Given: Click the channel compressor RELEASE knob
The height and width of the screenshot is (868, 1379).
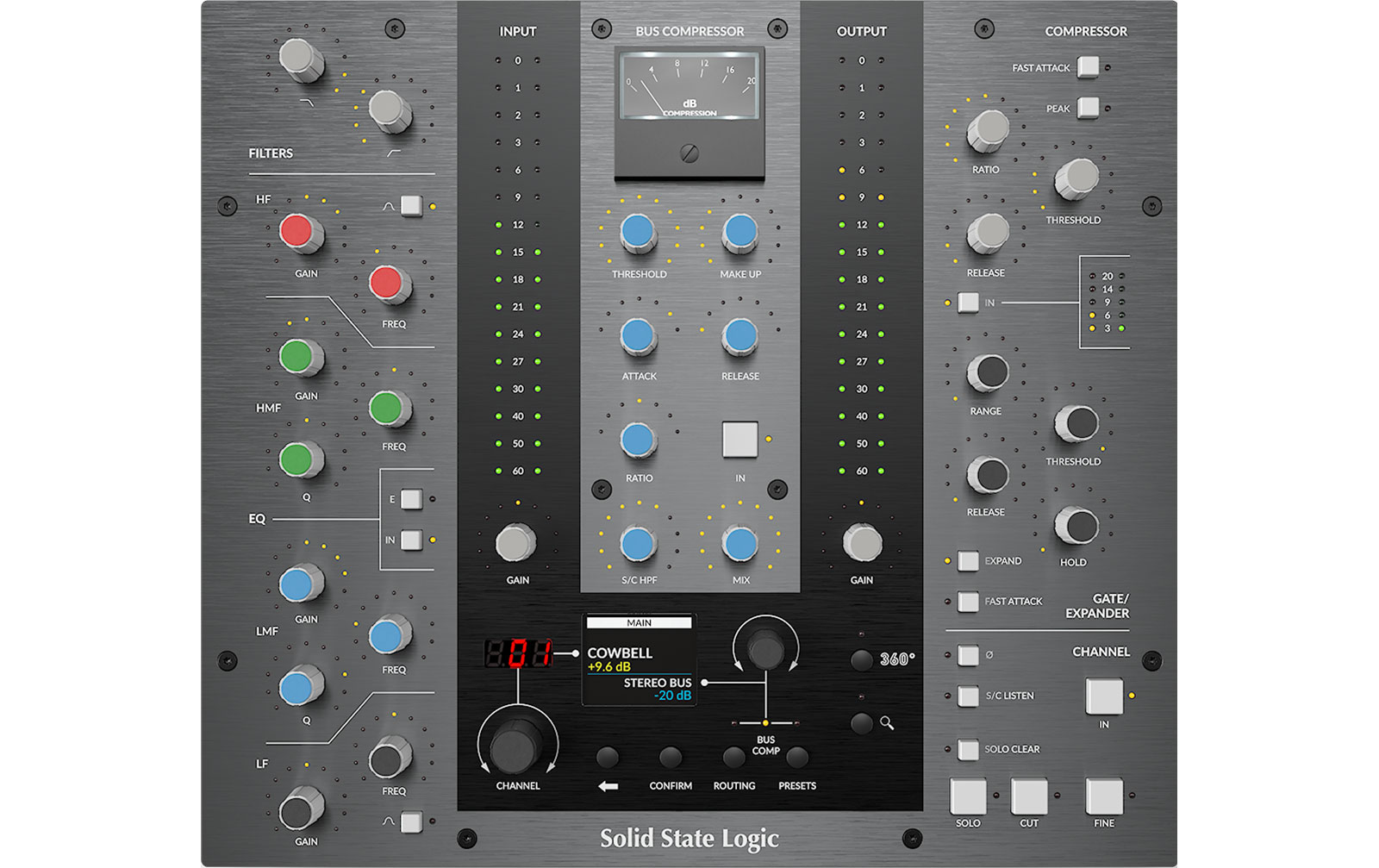Looking at the screenshot, I should coord(988,233).
